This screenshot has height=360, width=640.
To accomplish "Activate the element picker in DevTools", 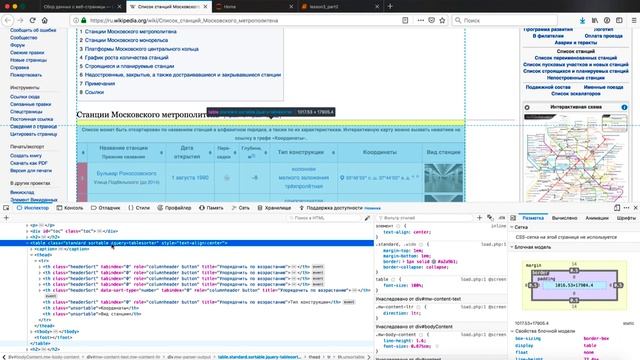I will click(6, 208).
